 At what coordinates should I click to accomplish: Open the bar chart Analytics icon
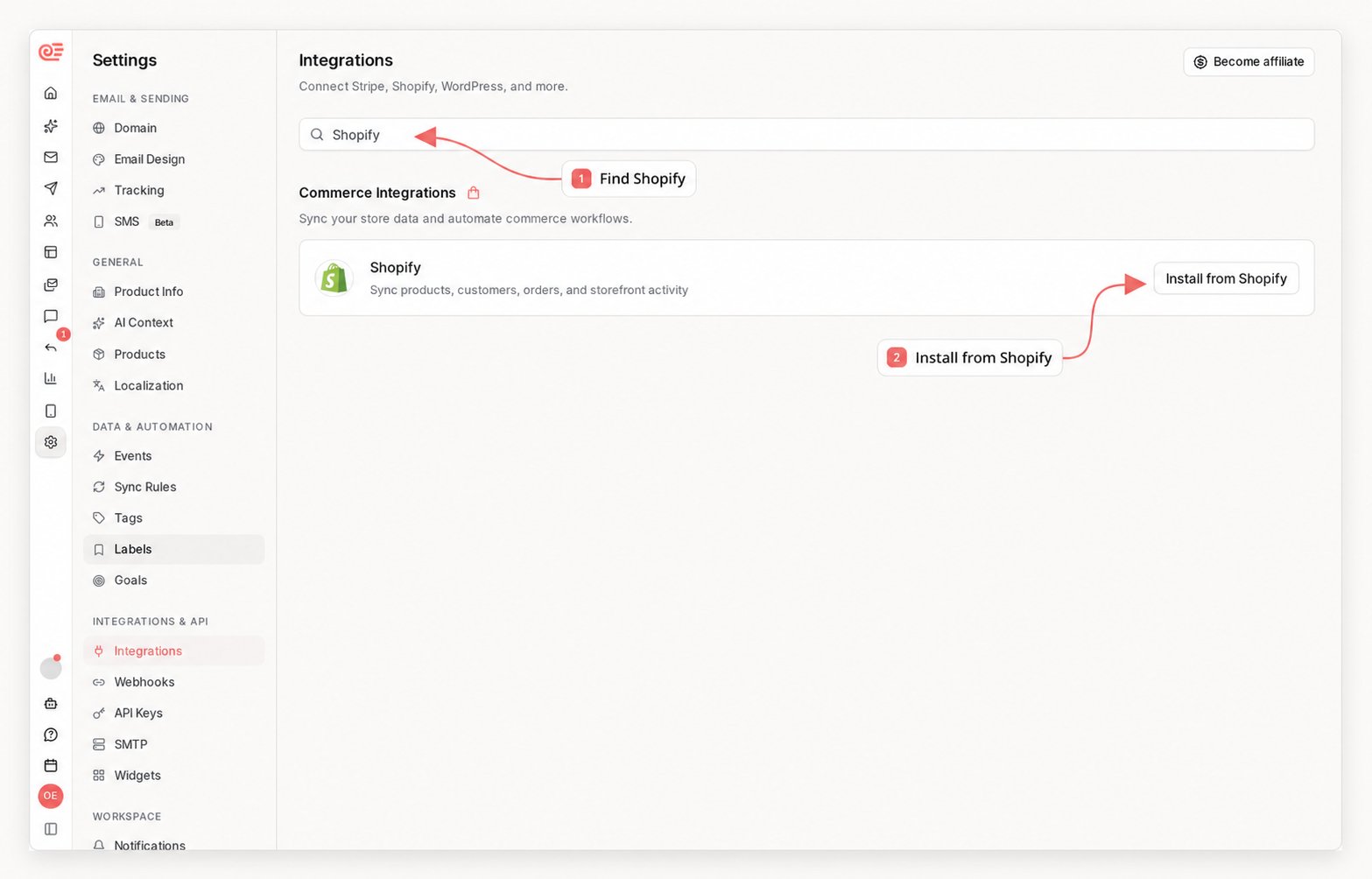(x=51, y=378)
